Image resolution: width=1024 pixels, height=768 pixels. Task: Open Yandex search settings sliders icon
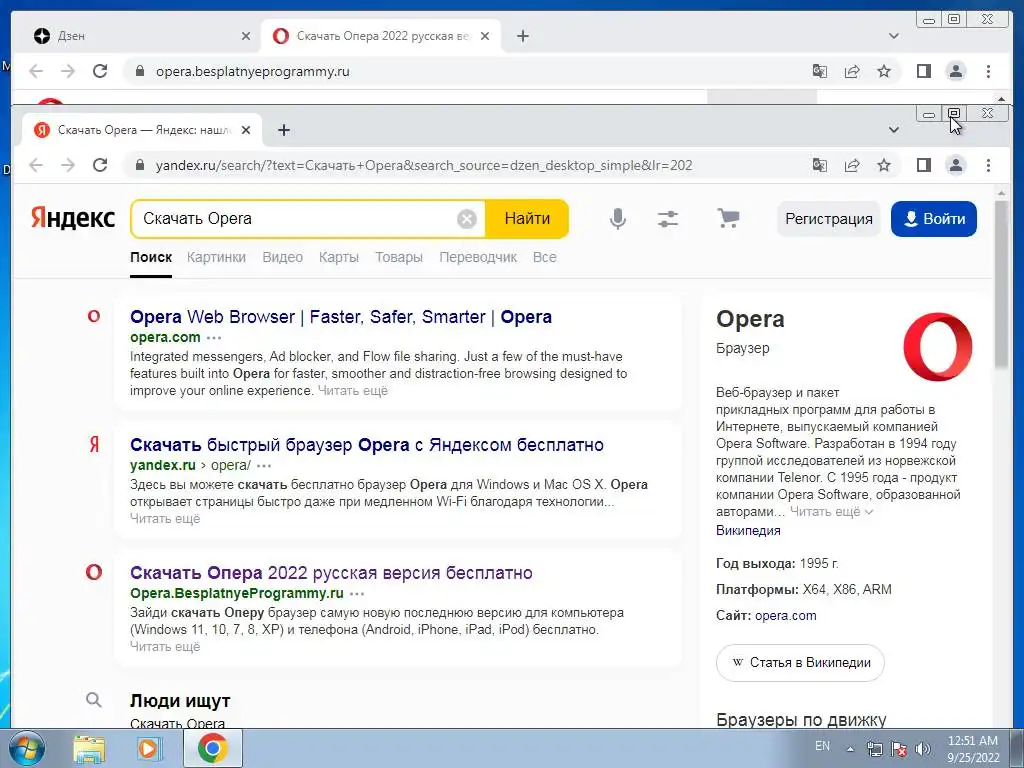point(667,219)
